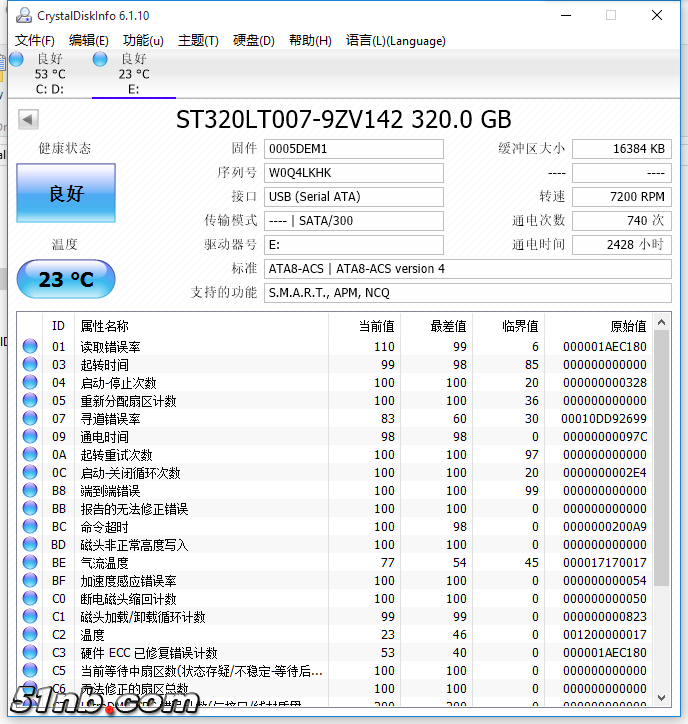Viewport: 688px width, 724px height.
Task: Select raw value 000017170017 in 气流温度 row
Action: (x=605, y=563)
